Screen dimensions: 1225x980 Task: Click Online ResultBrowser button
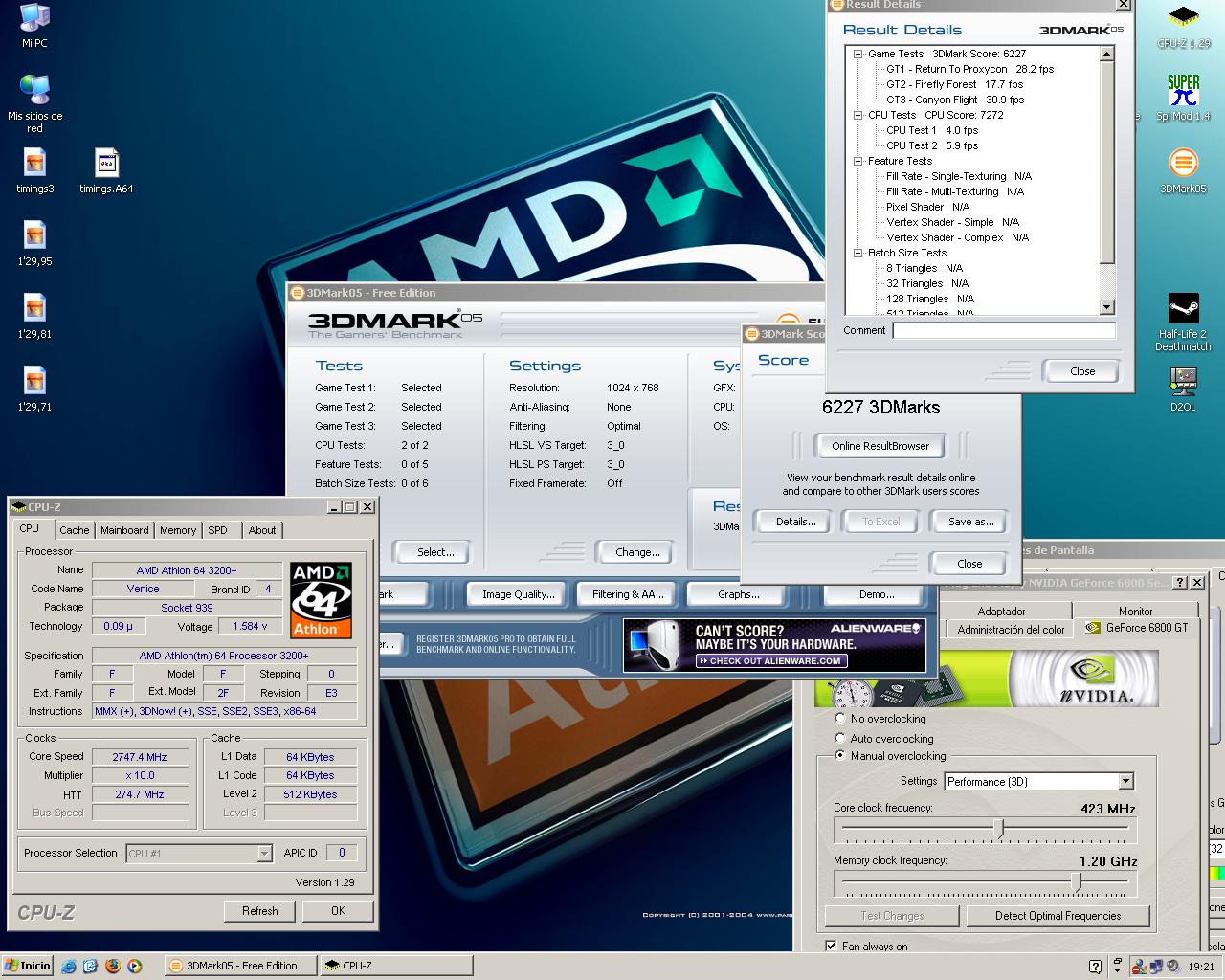(x=880, y=446)
